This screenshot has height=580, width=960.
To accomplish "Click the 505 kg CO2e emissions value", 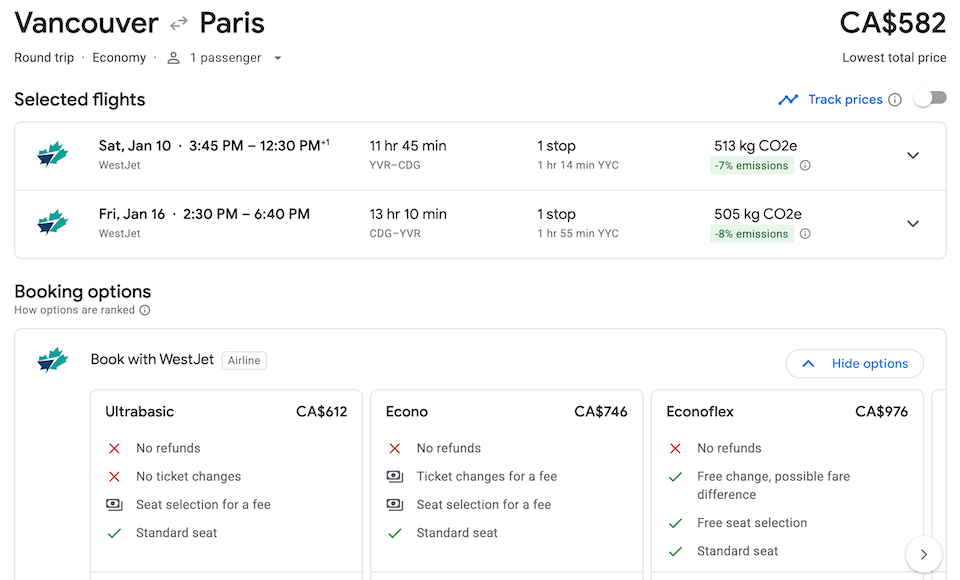I will coord(757,214).
